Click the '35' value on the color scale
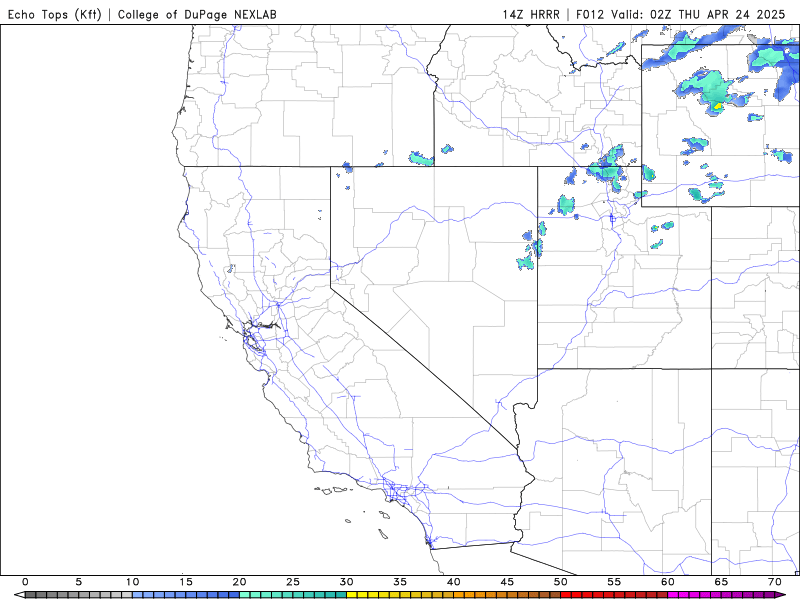Screen dimensions: 800x600 tap(400, 582)
